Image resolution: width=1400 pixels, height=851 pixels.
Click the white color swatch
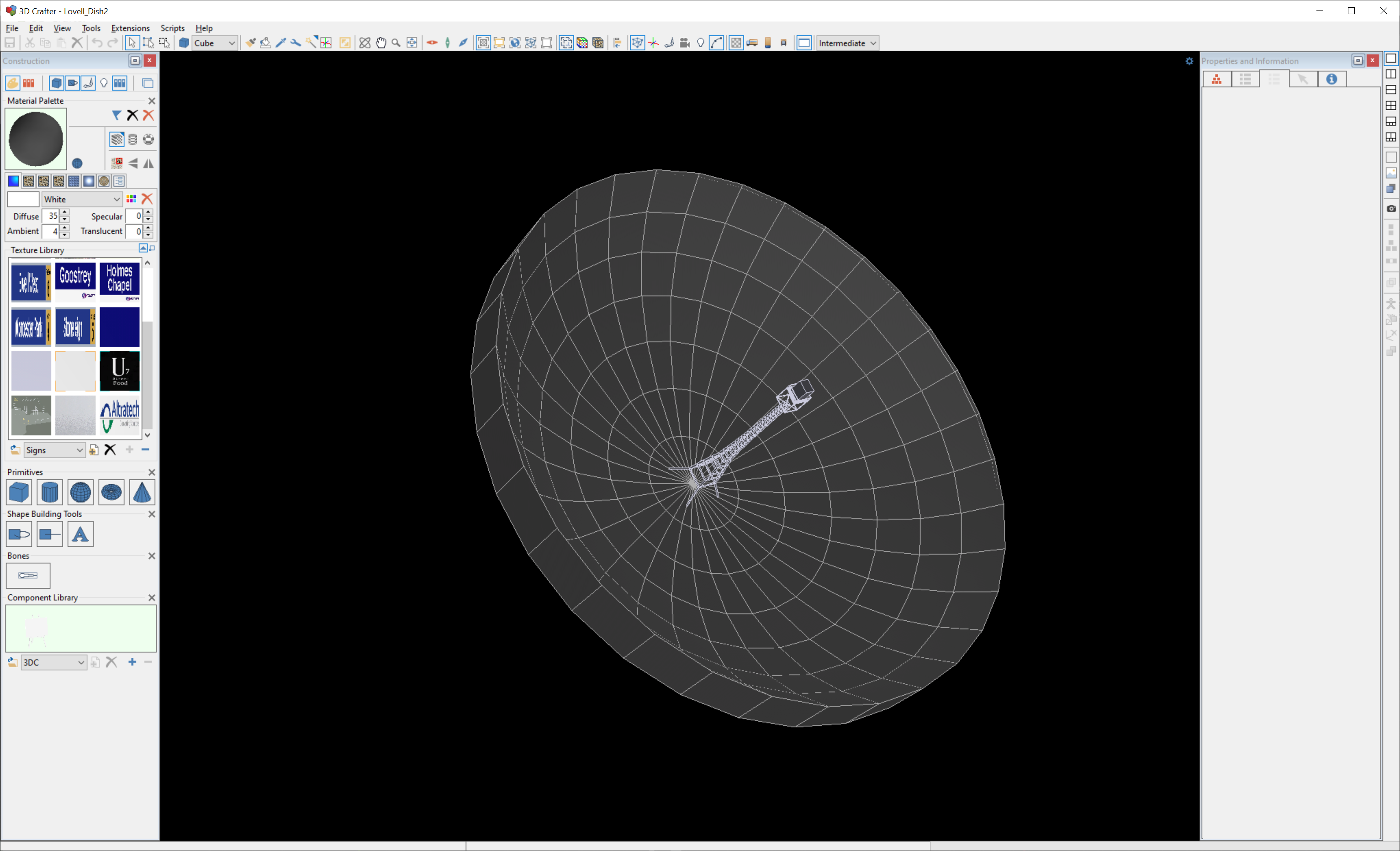pyautogui.click(x=23, y=200)
